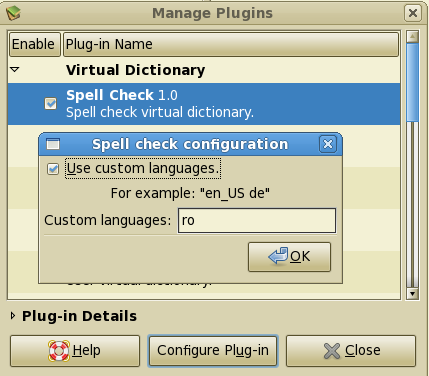This screenshot has width=429, height=376.
Task: Confirm with the OK button
Action: pos(289,257)
